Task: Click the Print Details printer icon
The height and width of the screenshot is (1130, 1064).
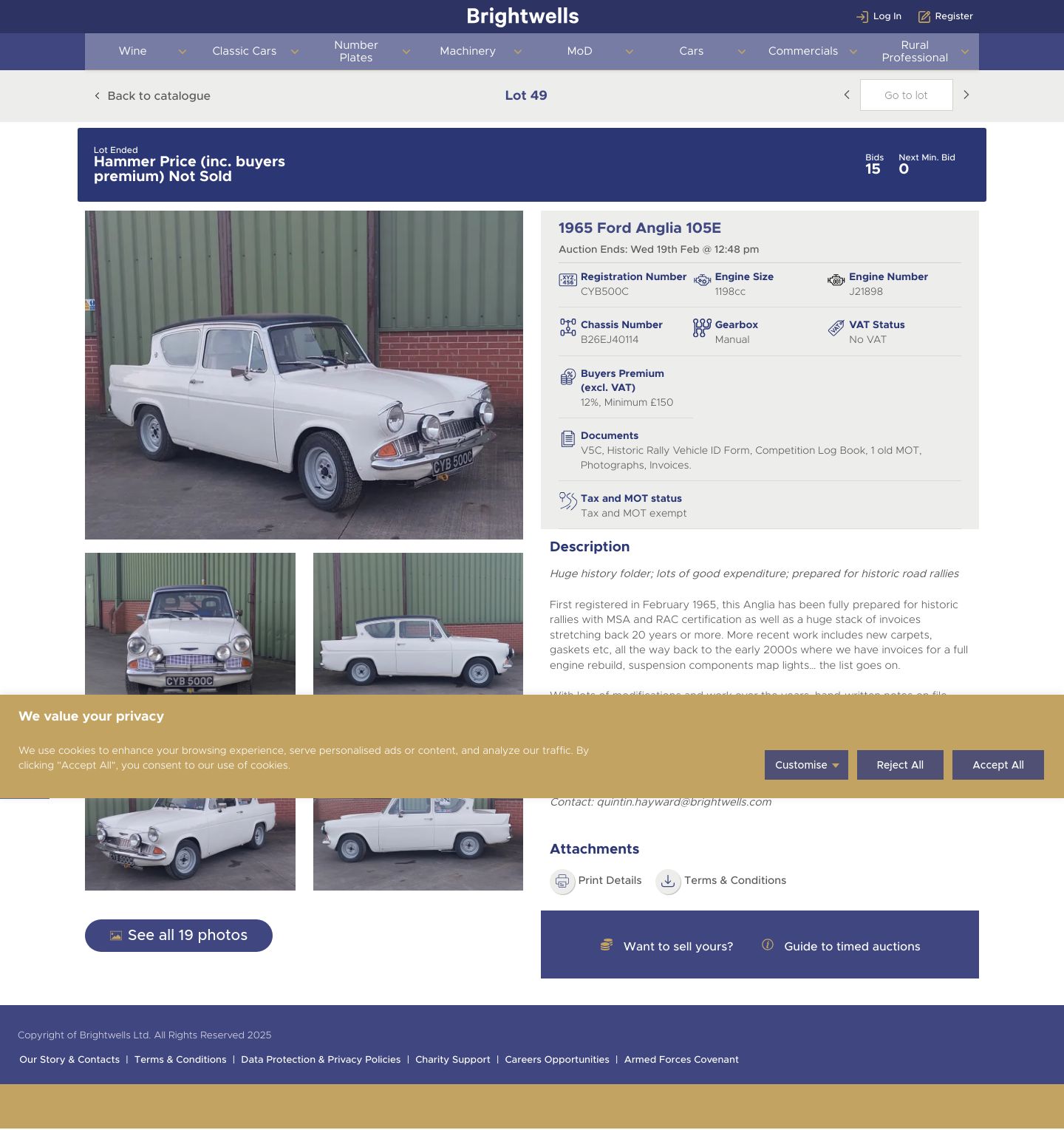Action: coord(562,881)
